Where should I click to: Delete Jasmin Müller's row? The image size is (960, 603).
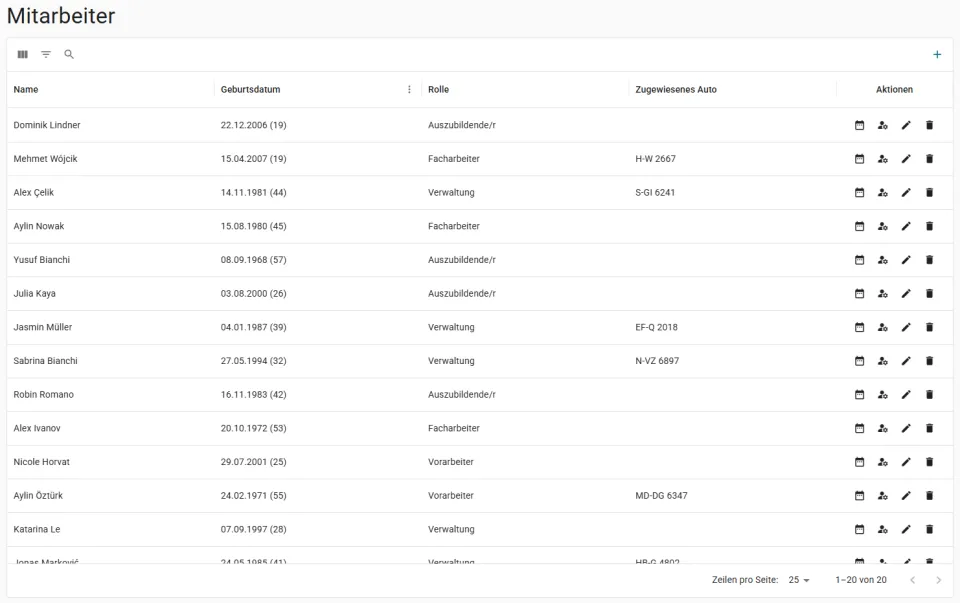929,327
